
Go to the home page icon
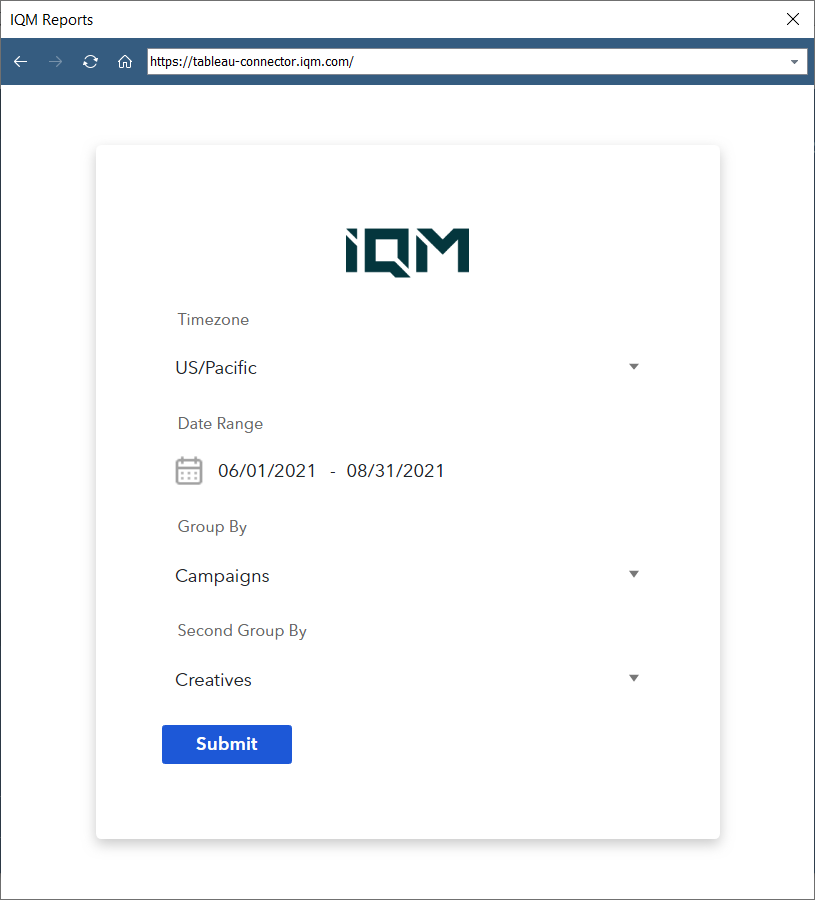(125, 62)
